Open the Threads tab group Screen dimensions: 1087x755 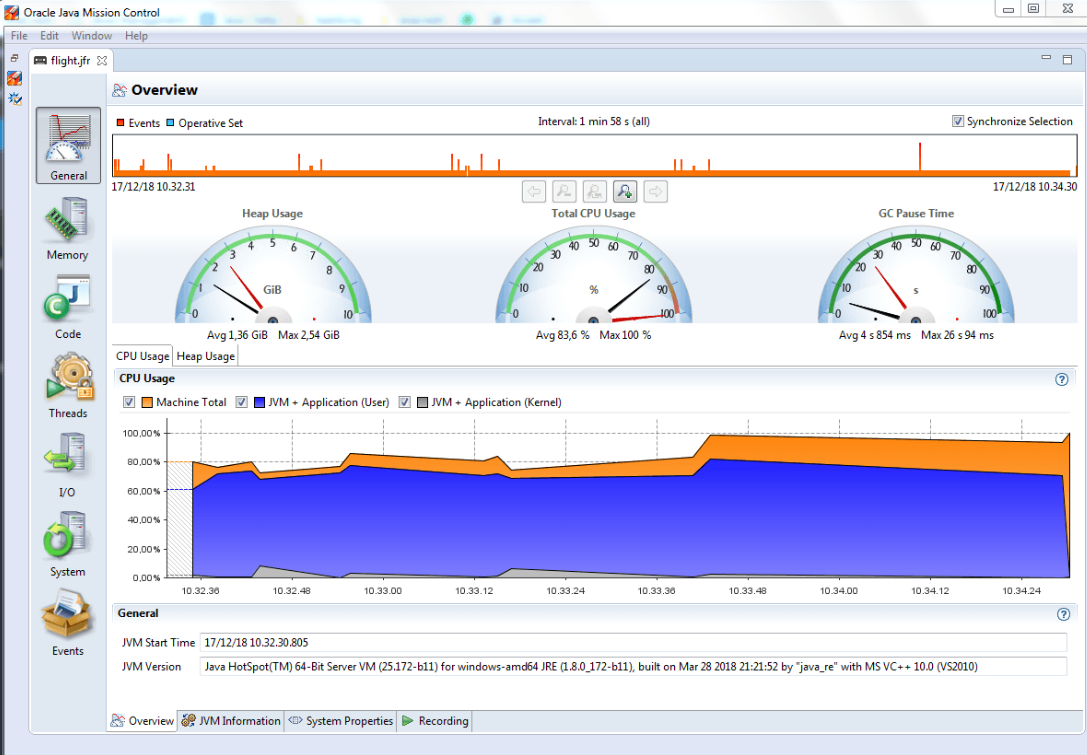(67, 387)
